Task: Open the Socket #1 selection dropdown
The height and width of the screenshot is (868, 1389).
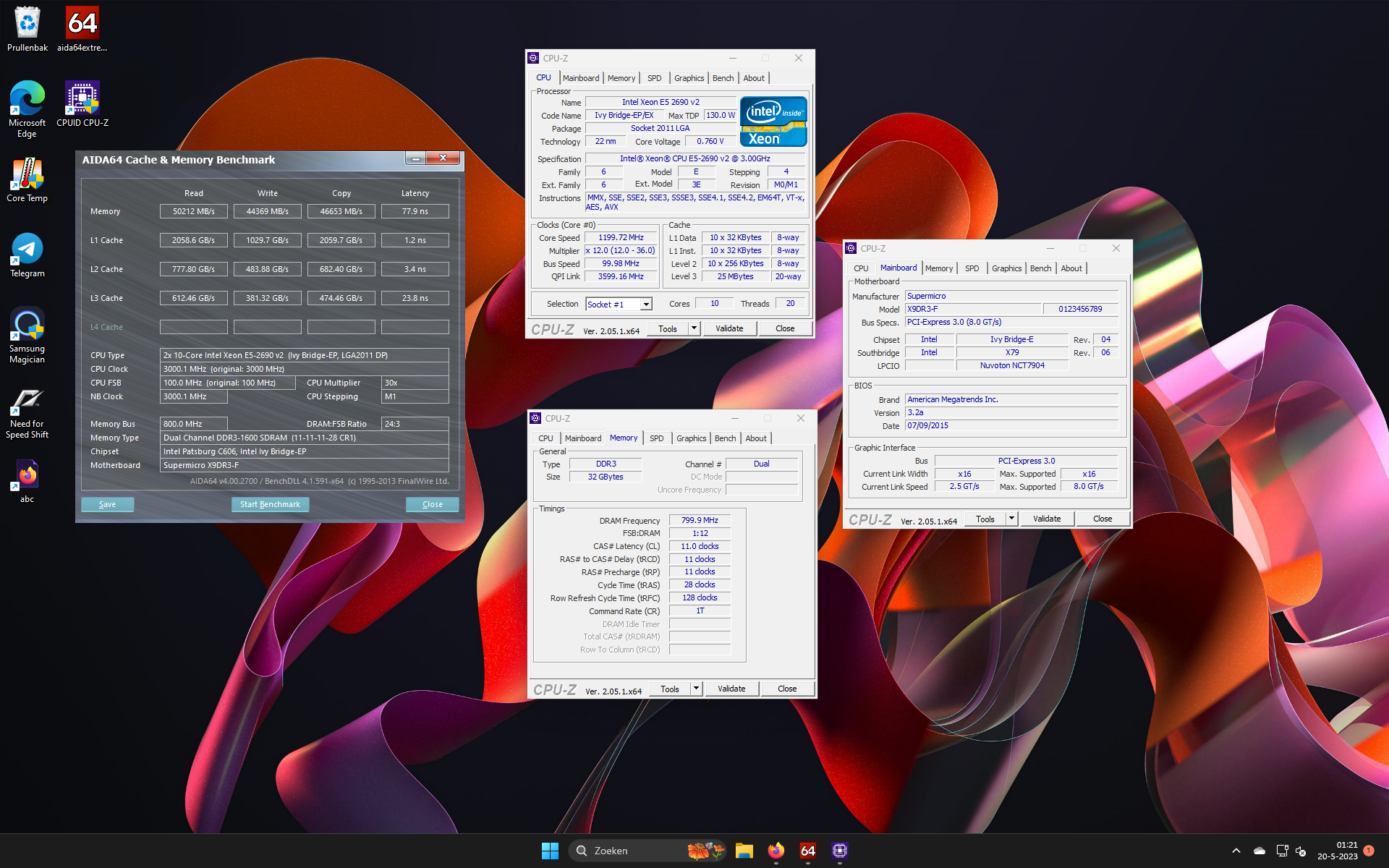Action: coord(619,305)
